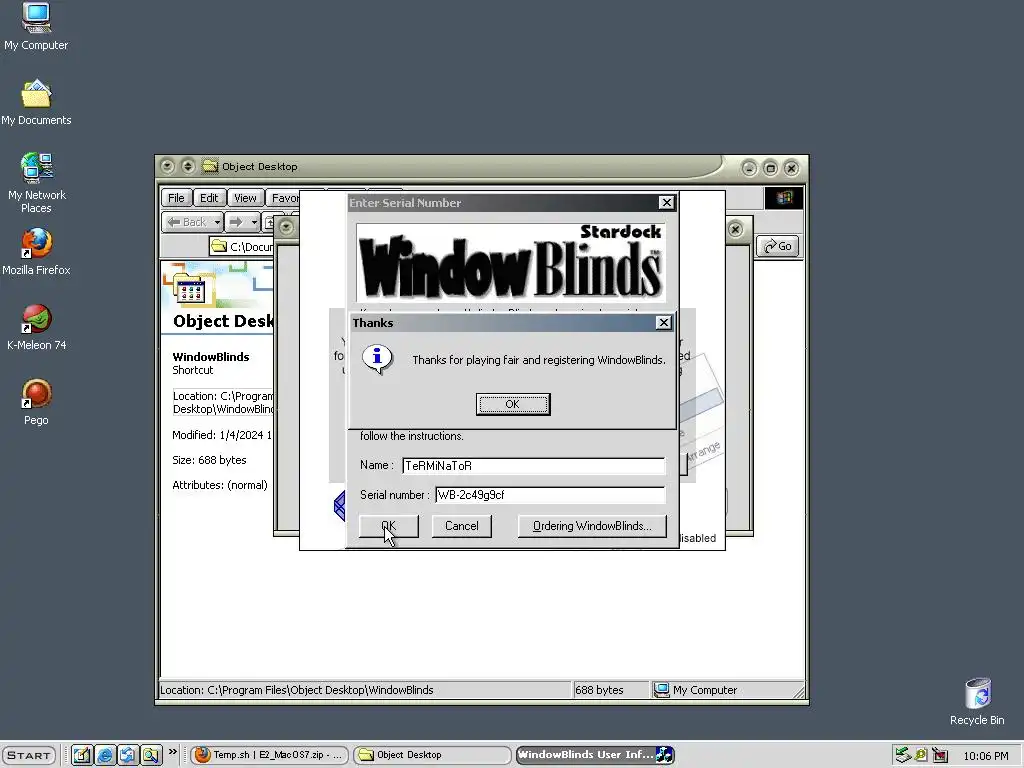
Task: Click round close button on background dialog
Action: 735,229
